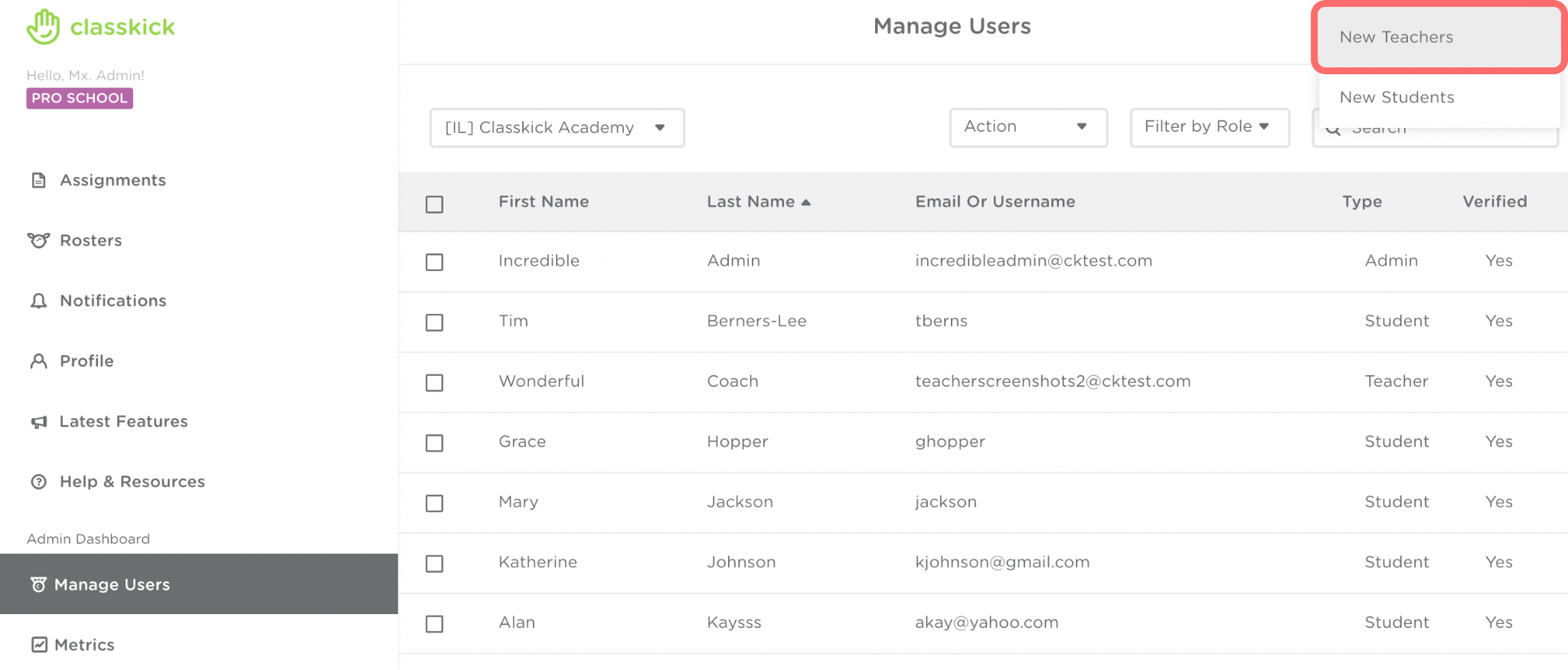Open the Action dropdown

coord(1027,127)
